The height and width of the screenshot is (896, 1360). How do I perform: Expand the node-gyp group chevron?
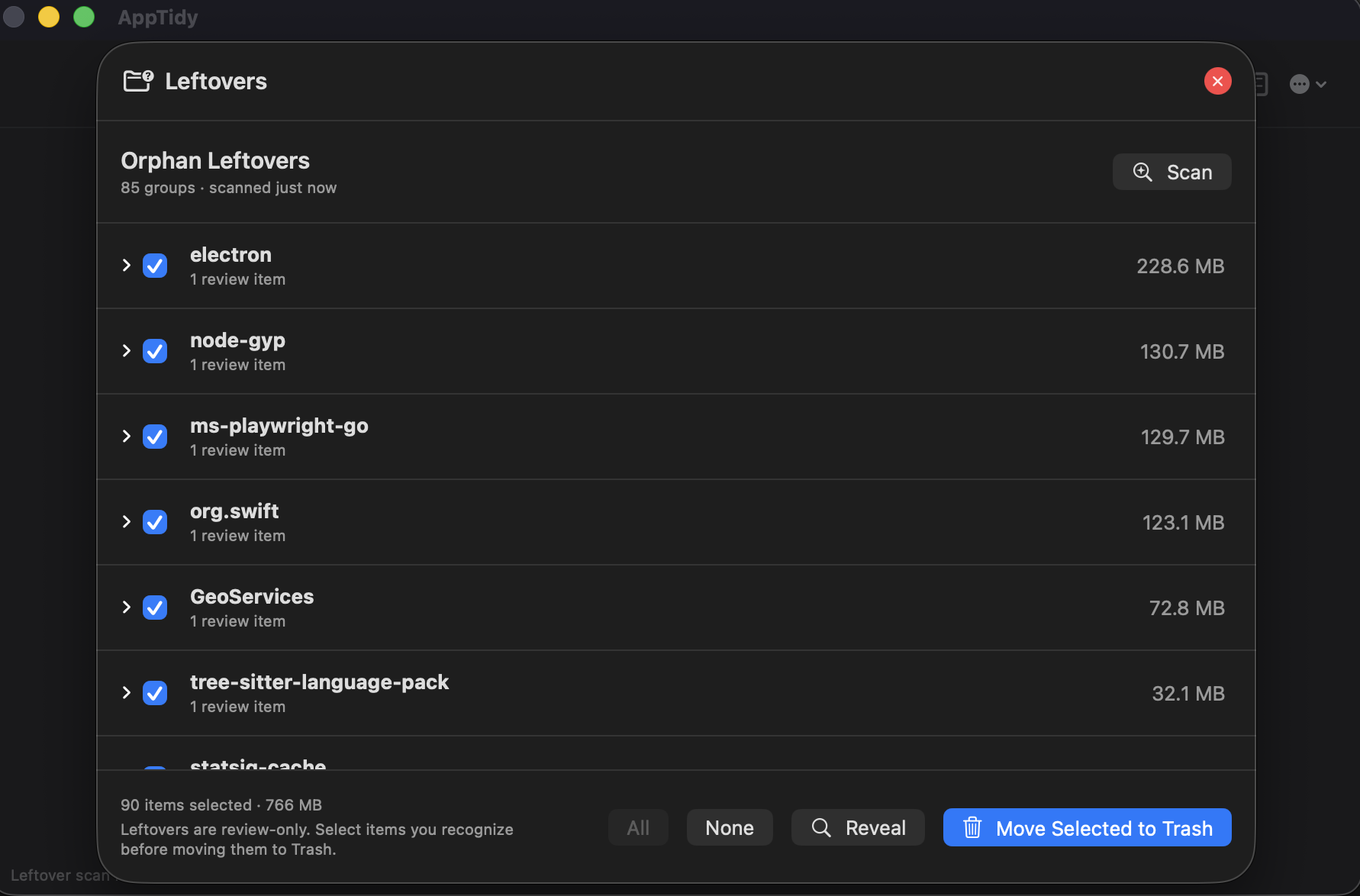tap(127, 351)
